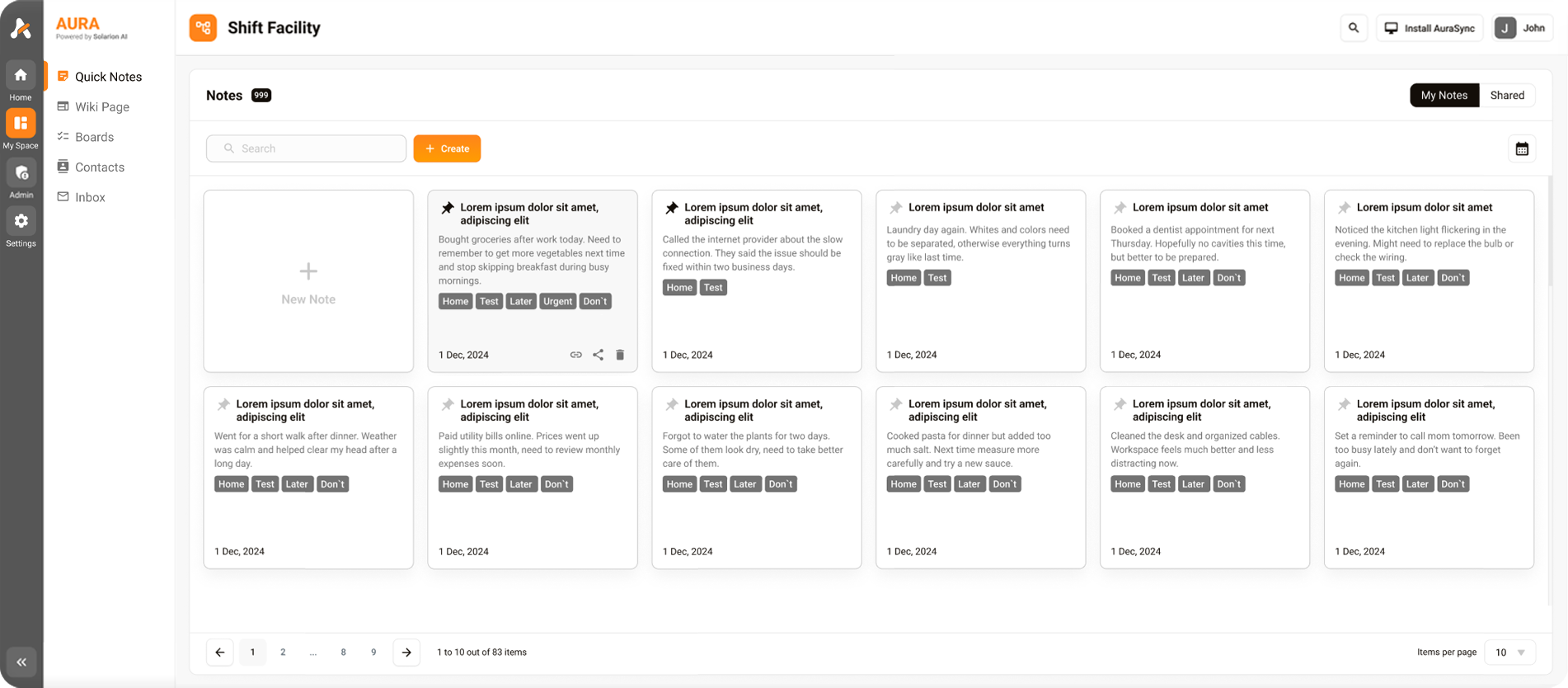Open the calendar date filter icon
This screenshot has height=688, width=1568.
pyautogui.click(x=1521, y=149)
